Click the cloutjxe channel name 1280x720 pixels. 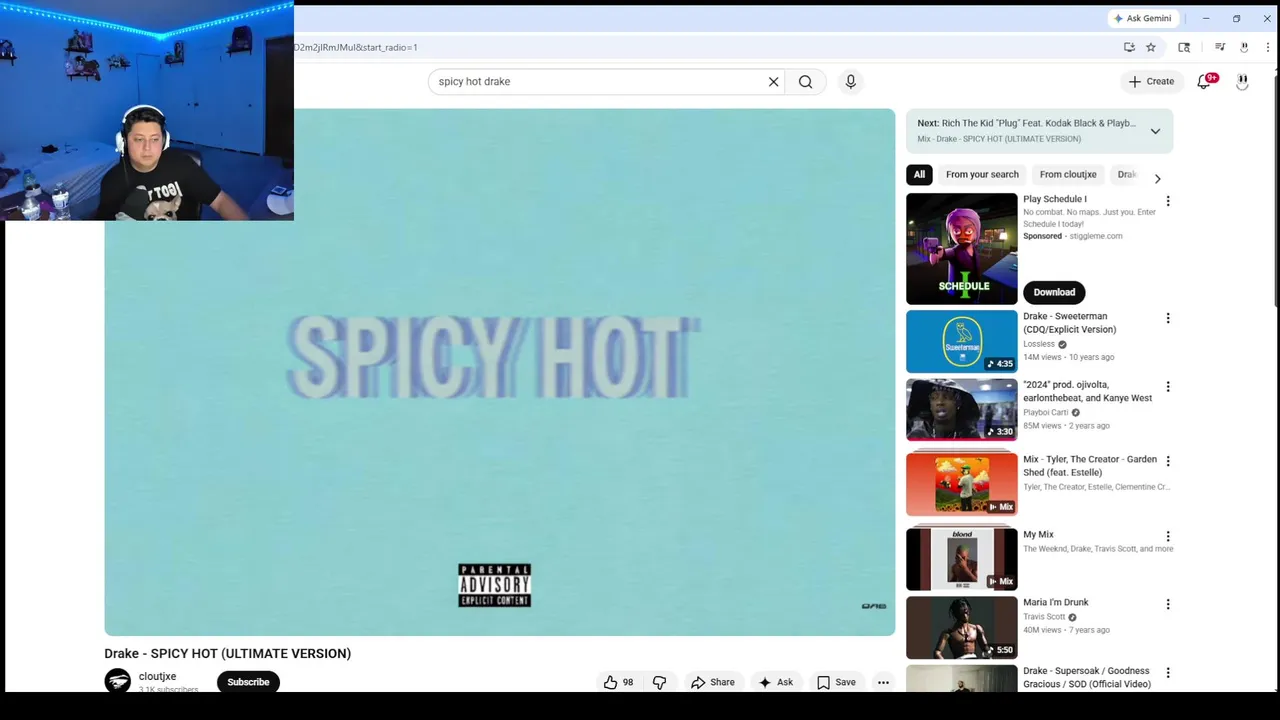click(x=157, y=676)
